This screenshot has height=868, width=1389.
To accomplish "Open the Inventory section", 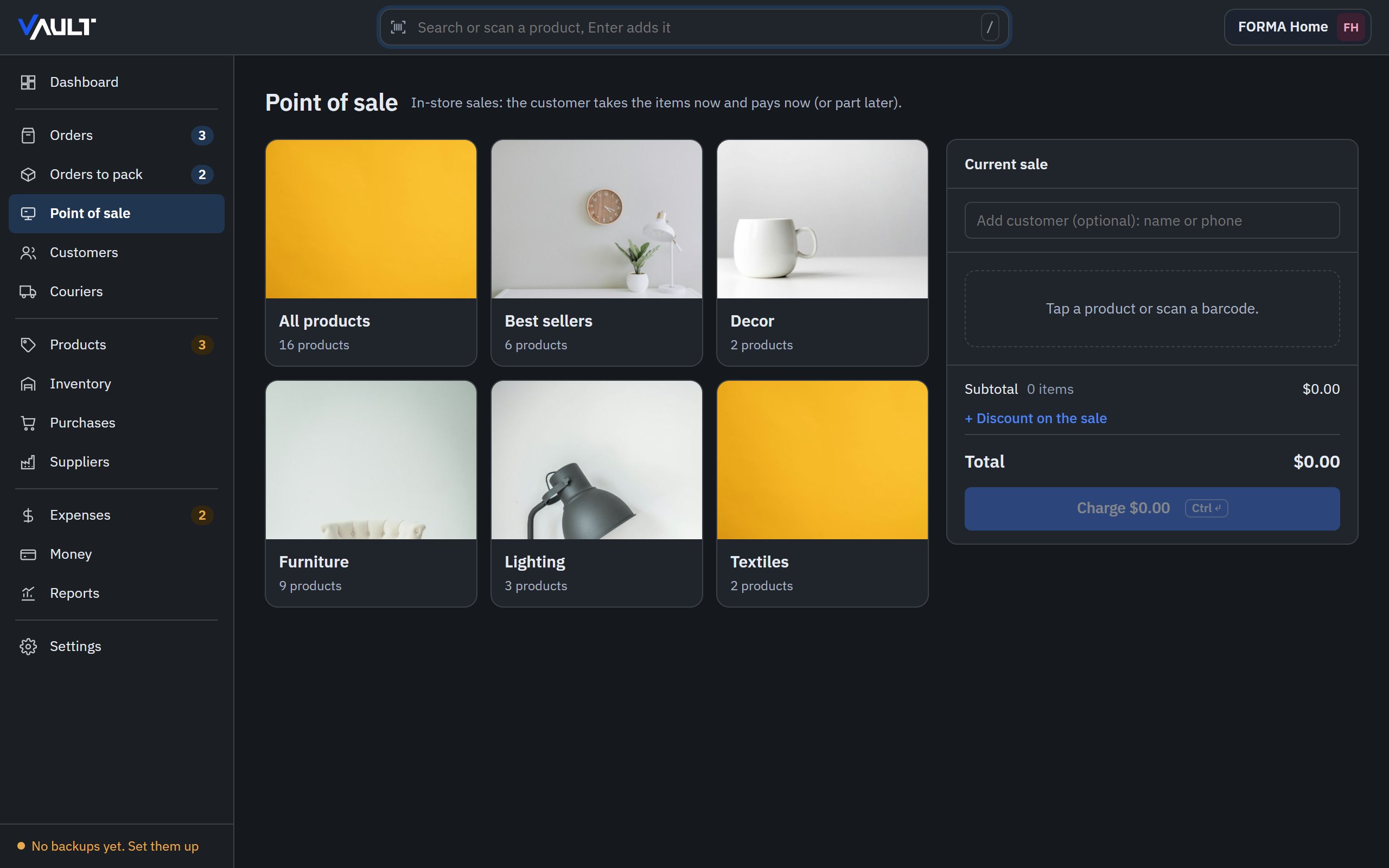I will point(117,384).
